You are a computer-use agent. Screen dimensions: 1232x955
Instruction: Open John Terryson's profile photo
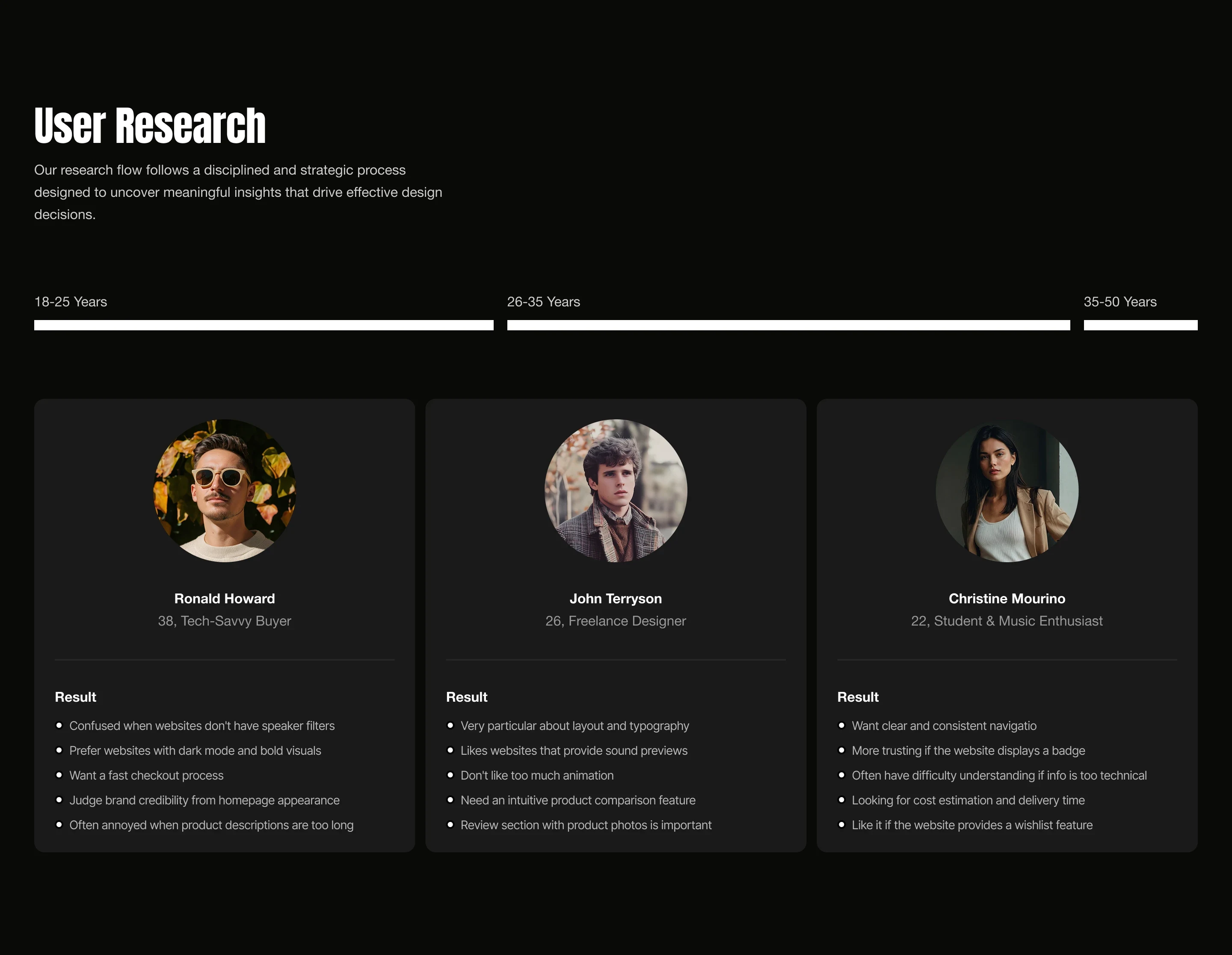coord(616,490)
